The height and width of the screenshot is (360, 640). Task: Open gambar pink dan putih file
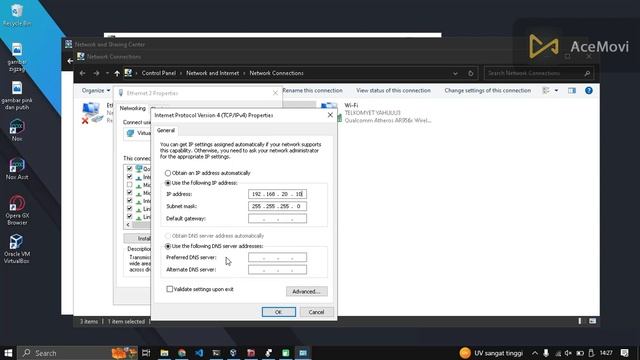click(x=17, y=96)
